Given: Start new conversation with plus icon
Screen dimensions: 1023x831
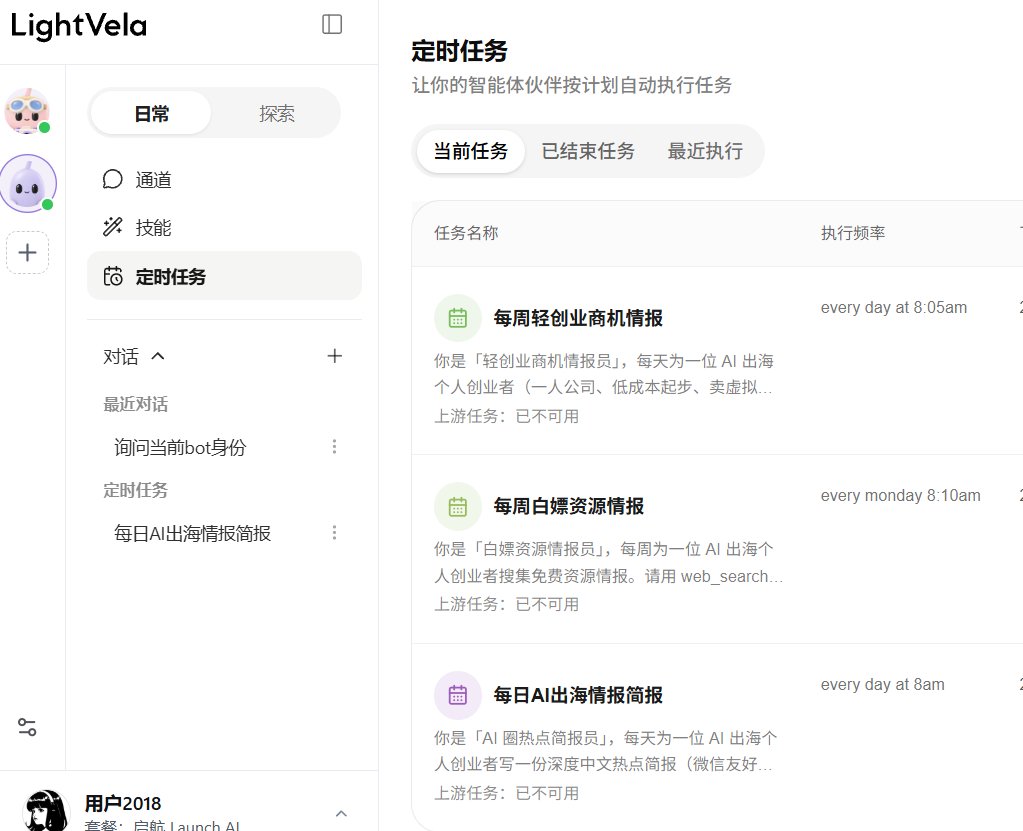Looking at the screenshot, I should [335, 356].
